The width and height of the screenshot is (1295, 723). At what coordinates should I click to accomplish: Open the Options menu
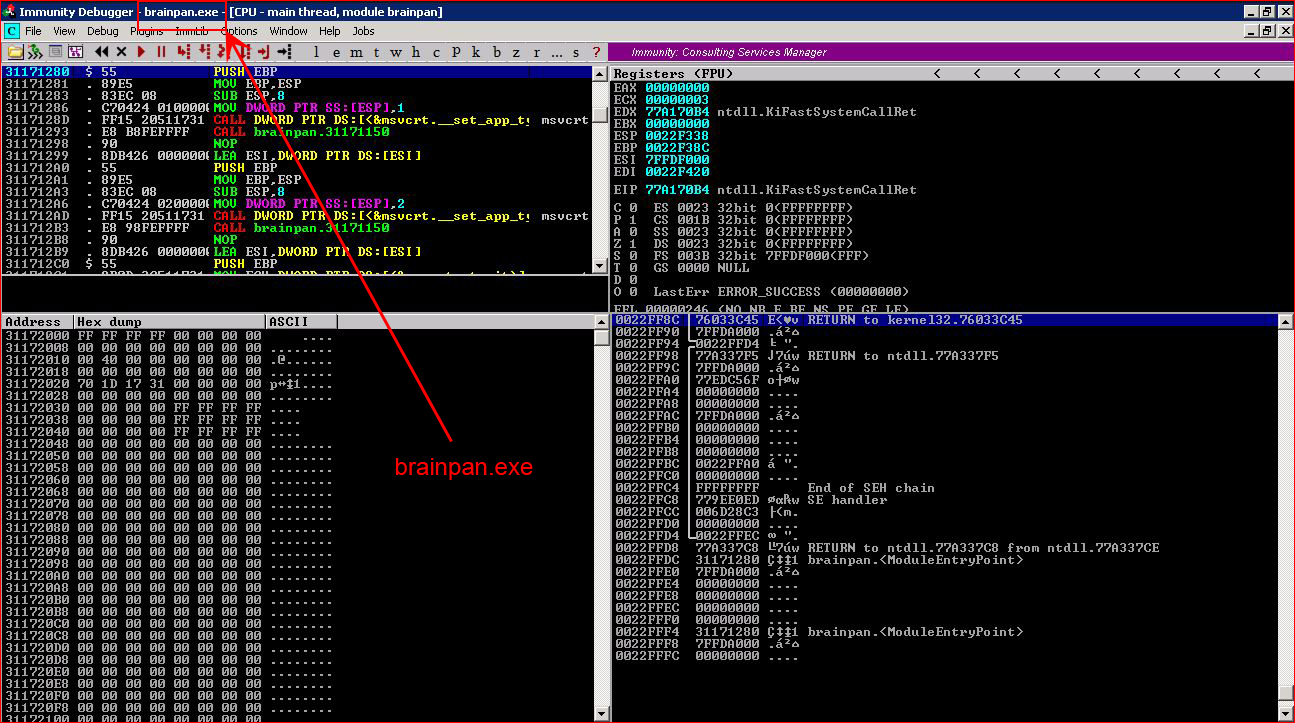(239, 31)
